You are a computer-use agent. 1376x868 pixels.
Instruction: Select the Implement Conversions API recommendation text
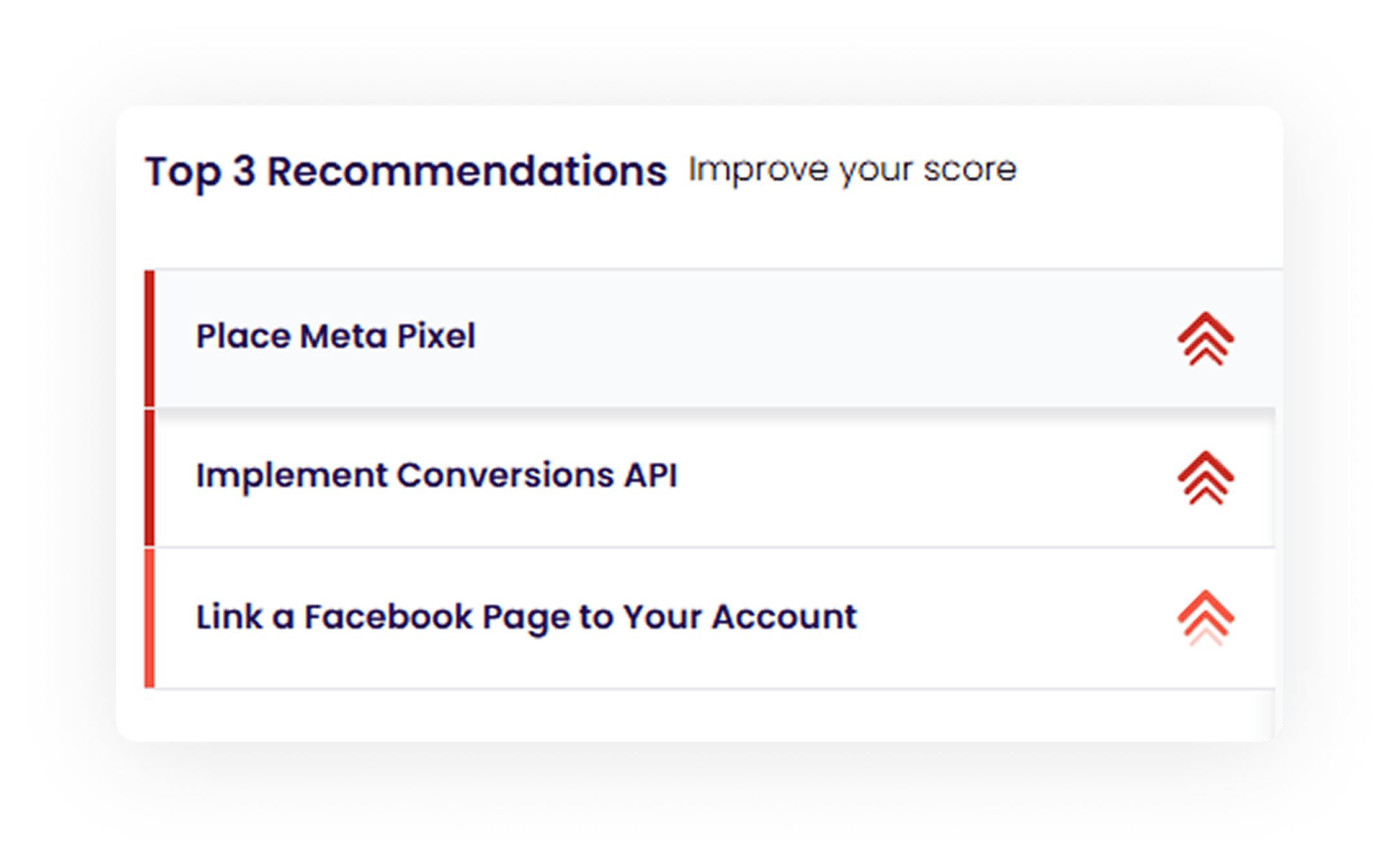pos(436,476)
